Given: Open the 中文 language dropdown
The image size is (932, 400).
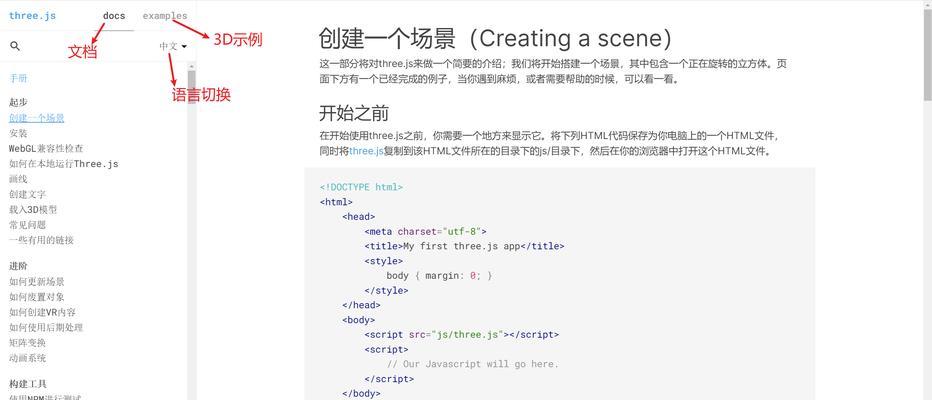Looking at the screenshot, I should tap(173, 46).
